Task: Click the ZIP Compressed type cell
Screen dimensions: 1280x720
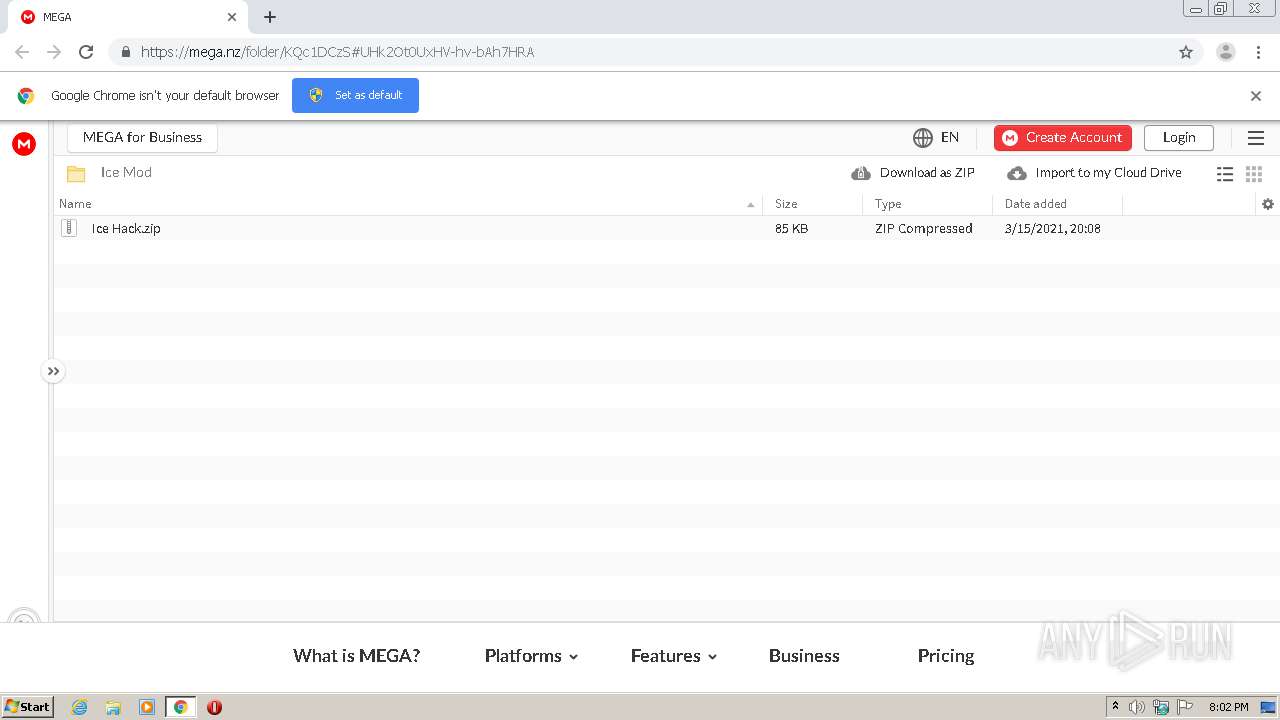Action: (924, 229)
